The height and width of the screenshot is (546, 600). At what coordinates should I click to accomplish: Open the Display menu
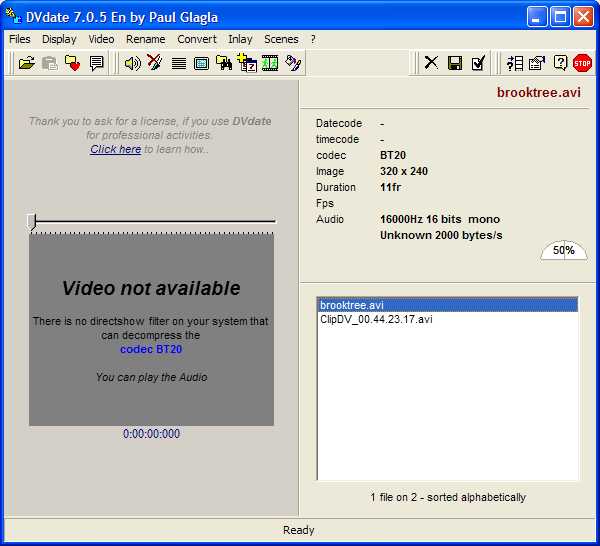pos(59,39)
